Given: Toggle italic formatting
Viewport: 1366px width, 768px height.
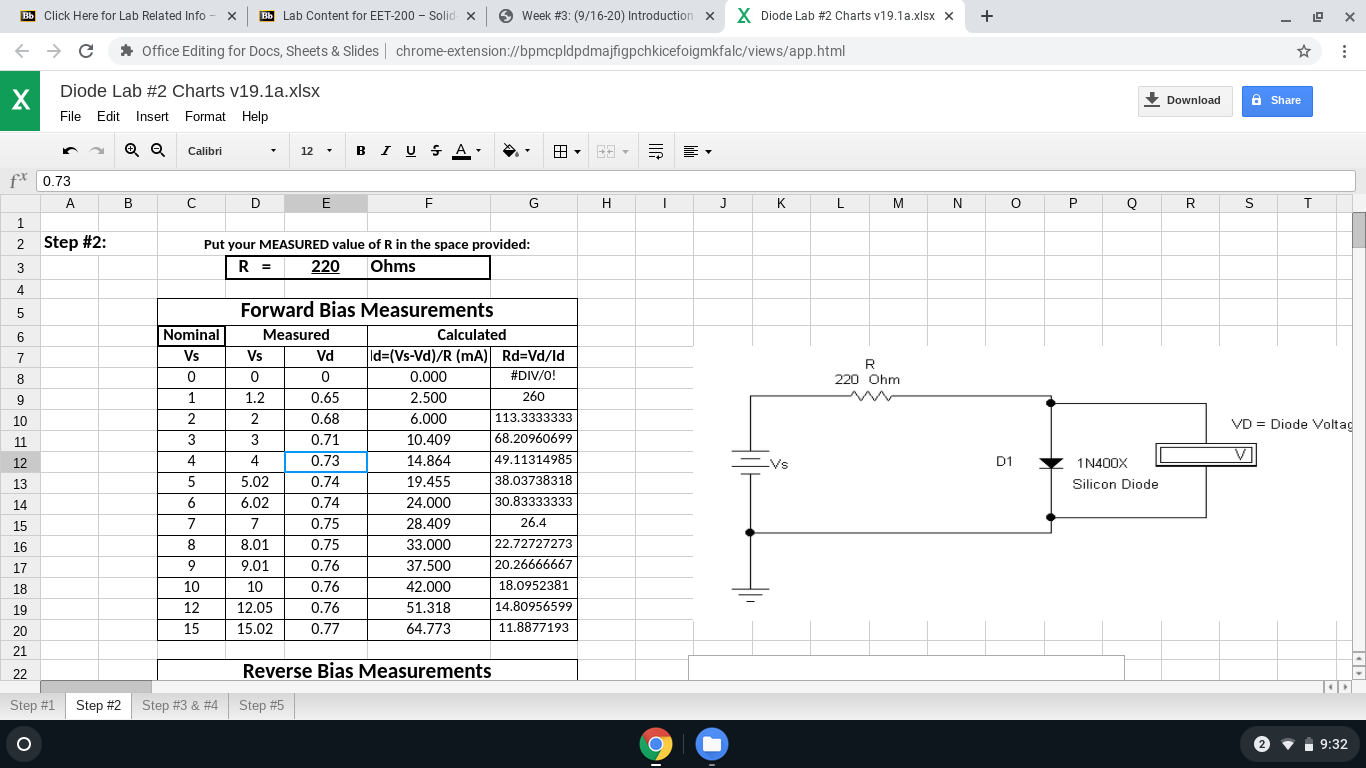Looking at the screenshot, I should (386, 151).
